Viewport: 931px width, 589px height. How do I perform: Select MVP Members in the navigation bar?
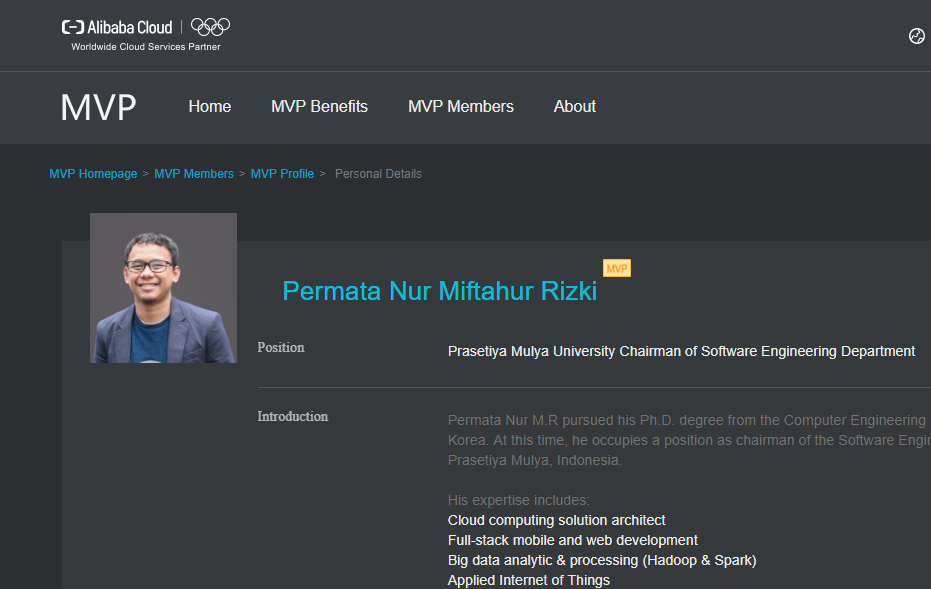point(460,107)
